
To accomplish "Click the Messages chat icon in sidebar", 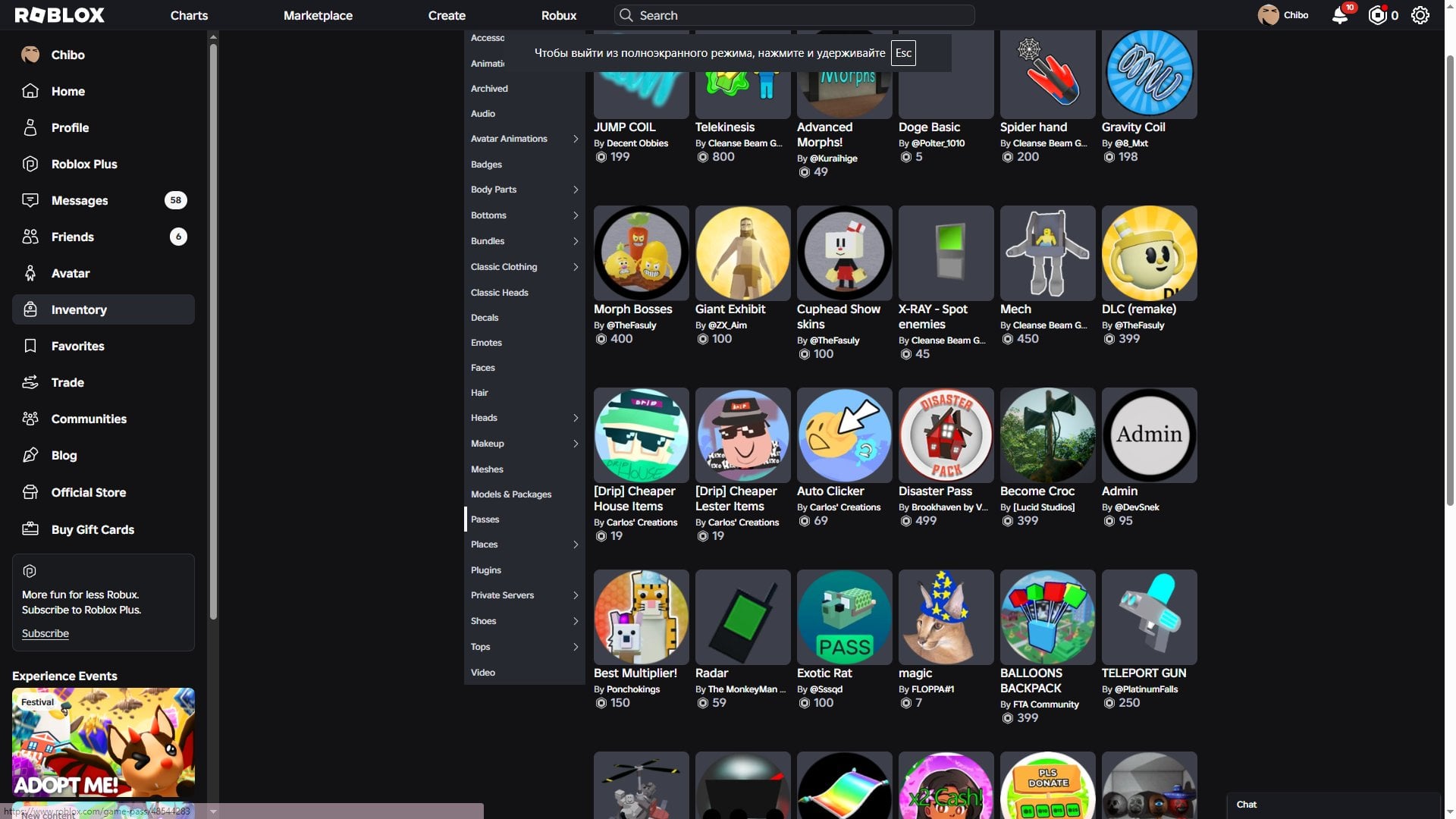I will point(30,200).
